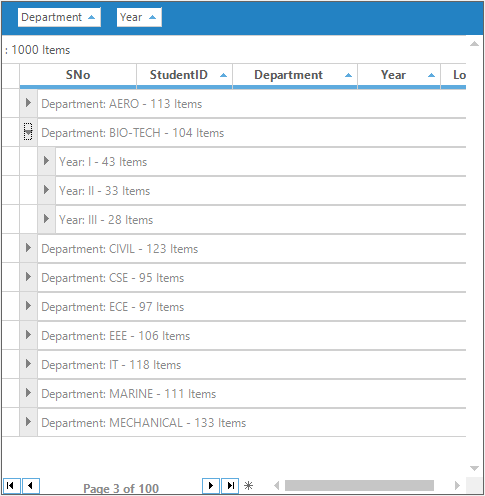485x496 pixels.
Task: Sort by StudentID column header
Action: point(184,75)
